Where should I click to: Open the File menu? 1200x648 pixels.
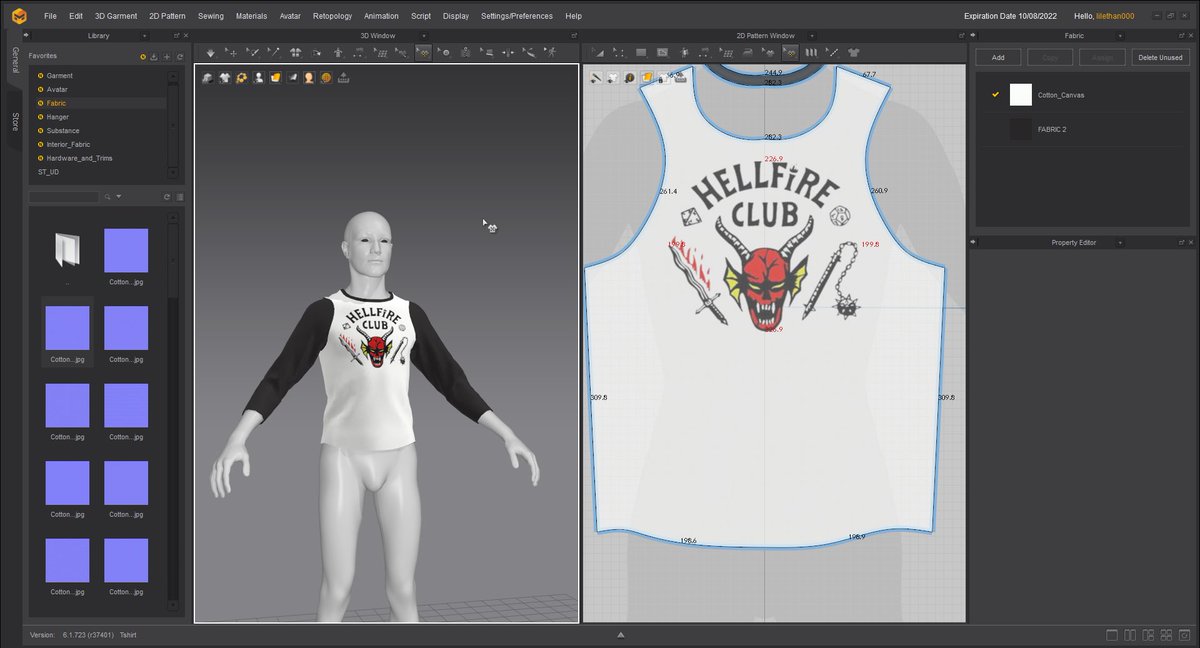[50, 16]
